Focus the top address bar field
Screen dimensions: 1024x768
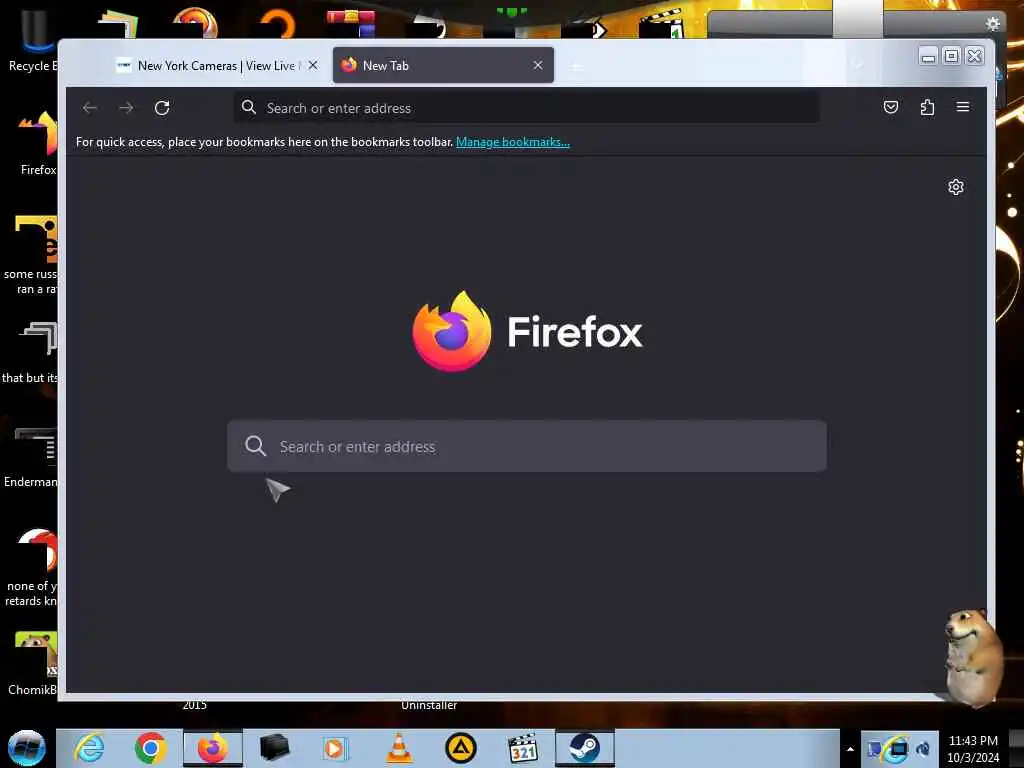pyautogui.click(x=526, y=108)
